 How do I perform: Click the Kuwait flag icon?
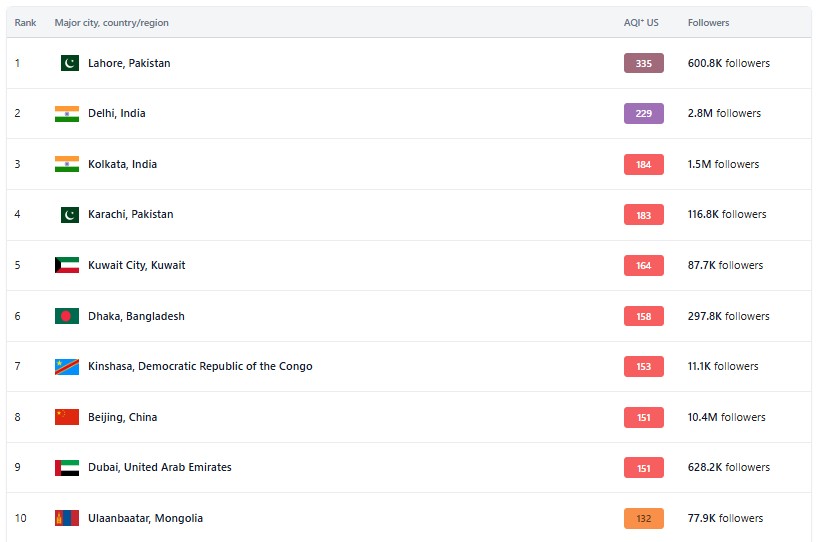coord(67,265)
